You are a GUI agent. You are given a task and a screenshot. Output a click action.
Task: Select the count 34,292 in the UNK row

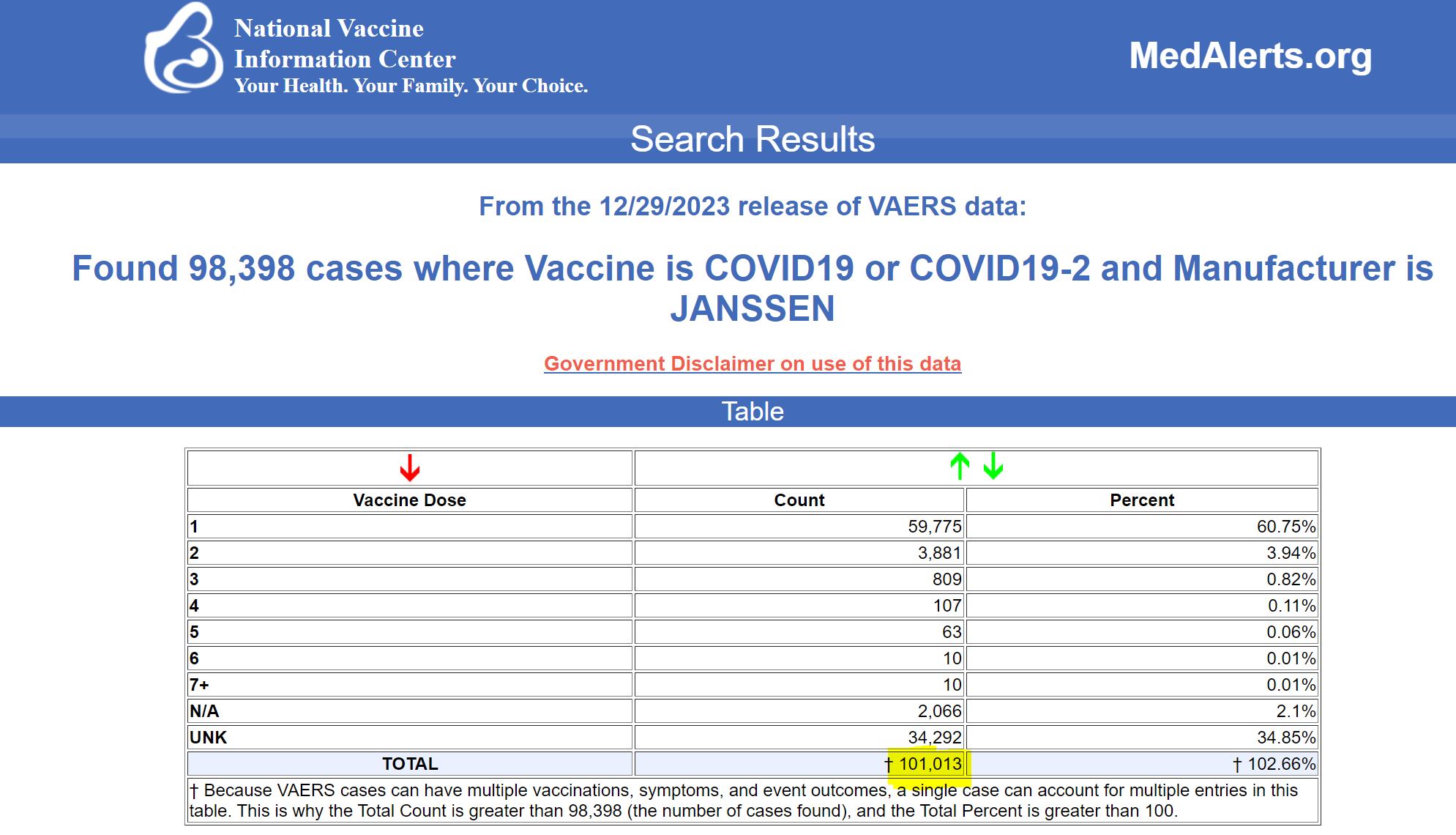coord(935,738)
